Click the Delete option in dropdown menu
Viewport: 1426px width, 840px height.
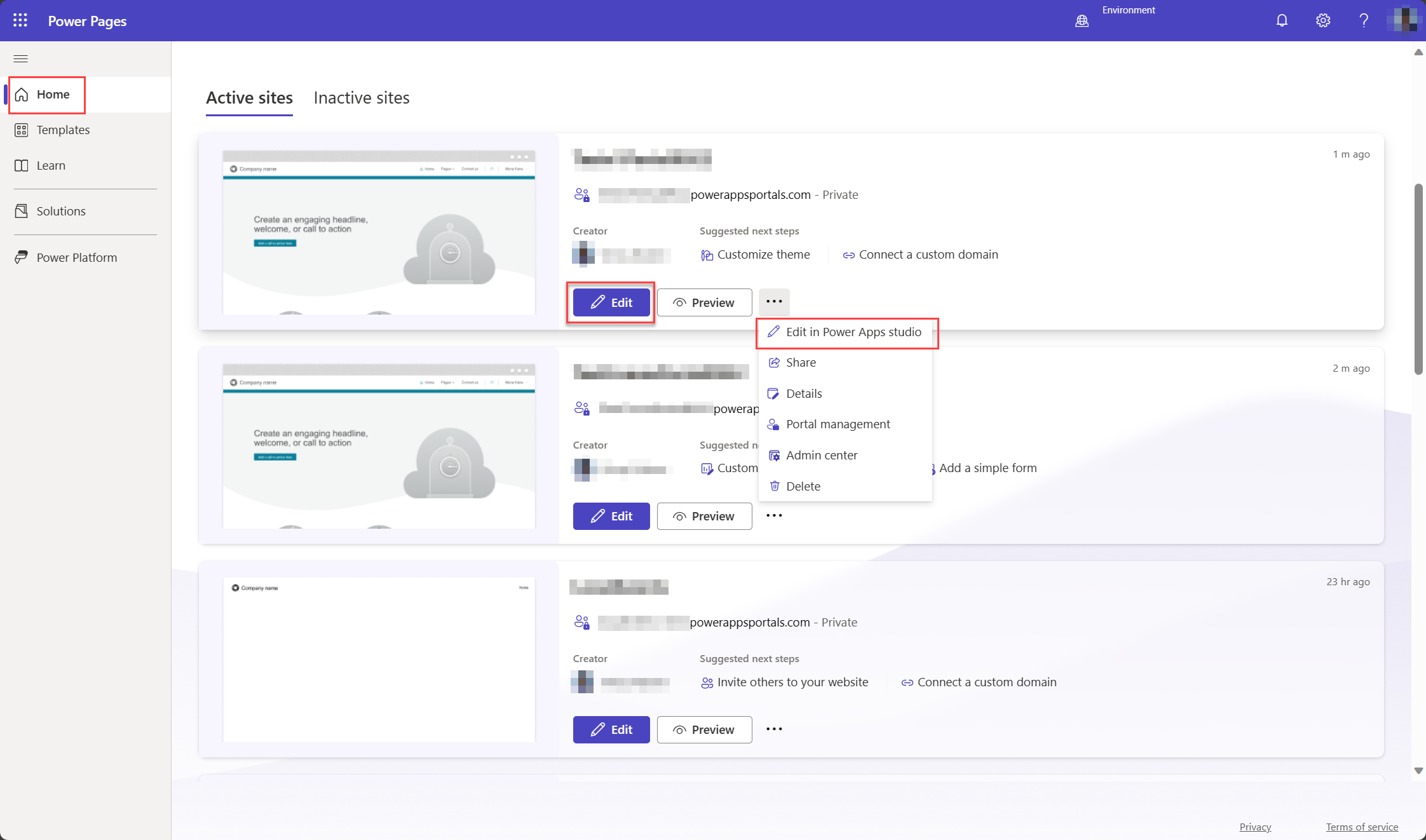803,485
